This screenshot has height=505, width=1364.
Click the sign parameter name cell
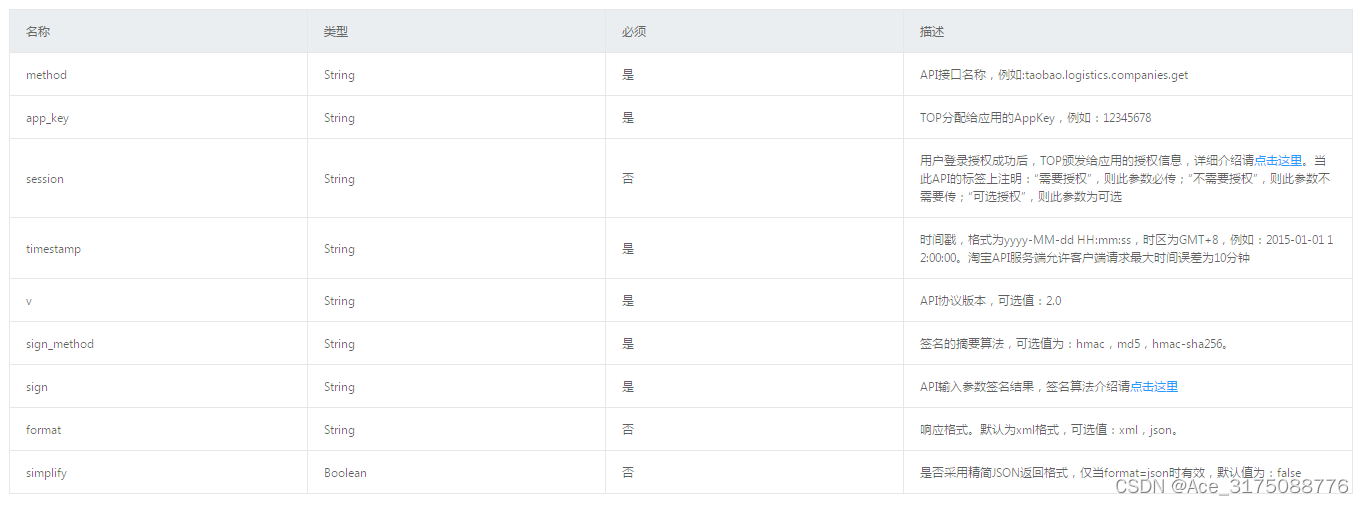click(x=36, y=387)
